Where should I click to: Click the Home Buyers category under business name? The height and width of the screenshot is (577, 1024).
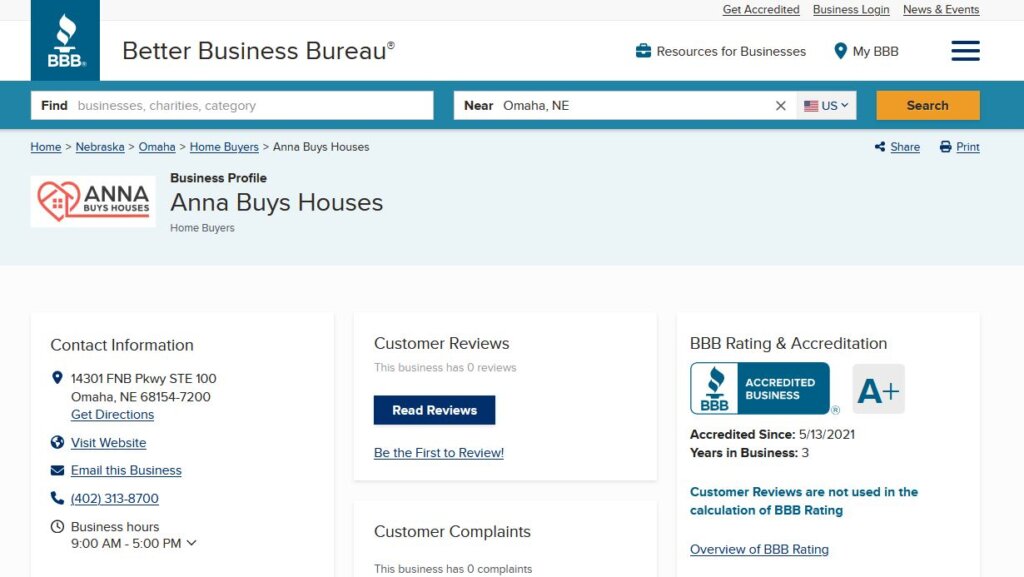(x=202, y=228)
